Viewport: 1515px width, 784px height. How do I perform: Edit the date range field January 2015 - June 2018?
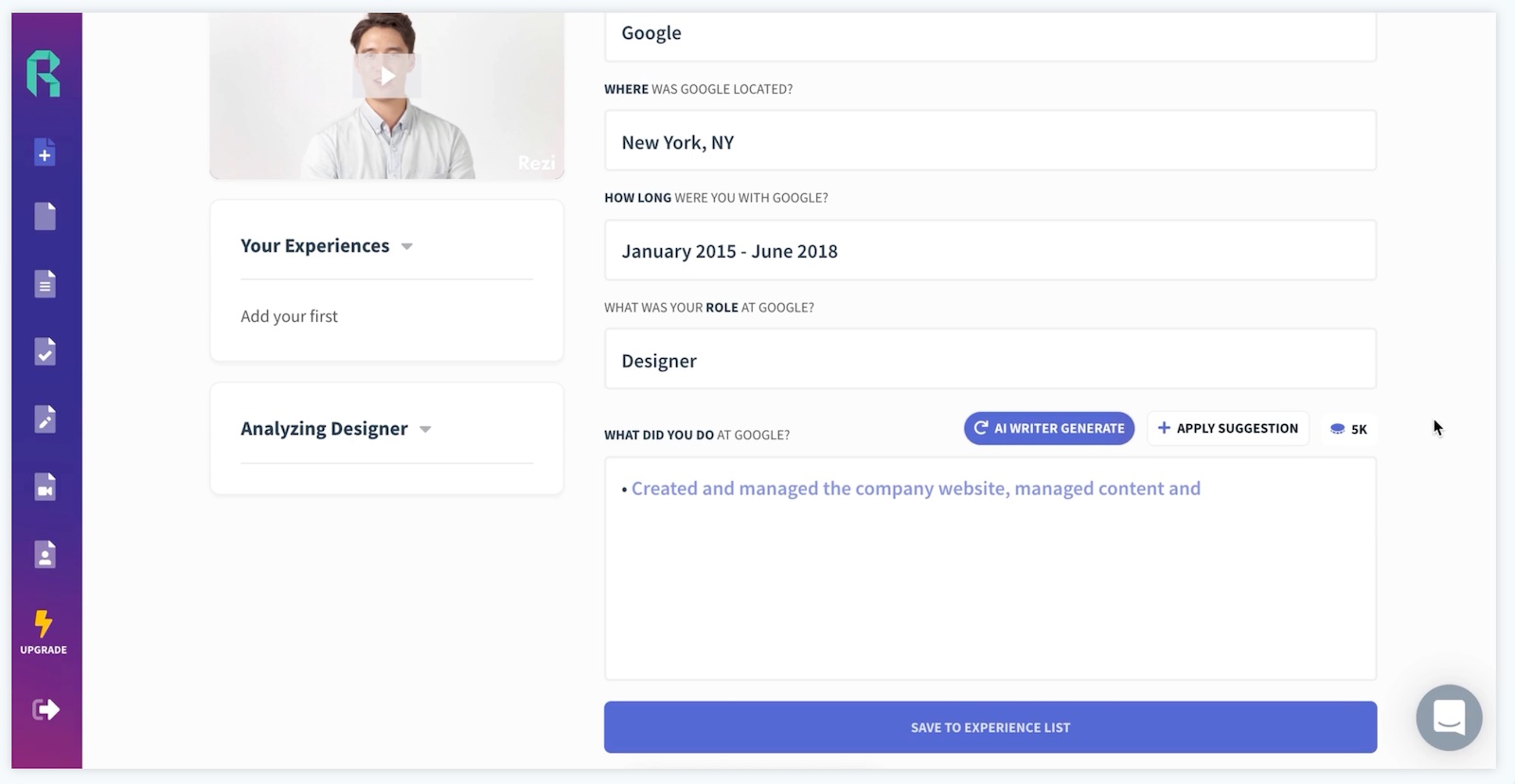pos(990,250)
